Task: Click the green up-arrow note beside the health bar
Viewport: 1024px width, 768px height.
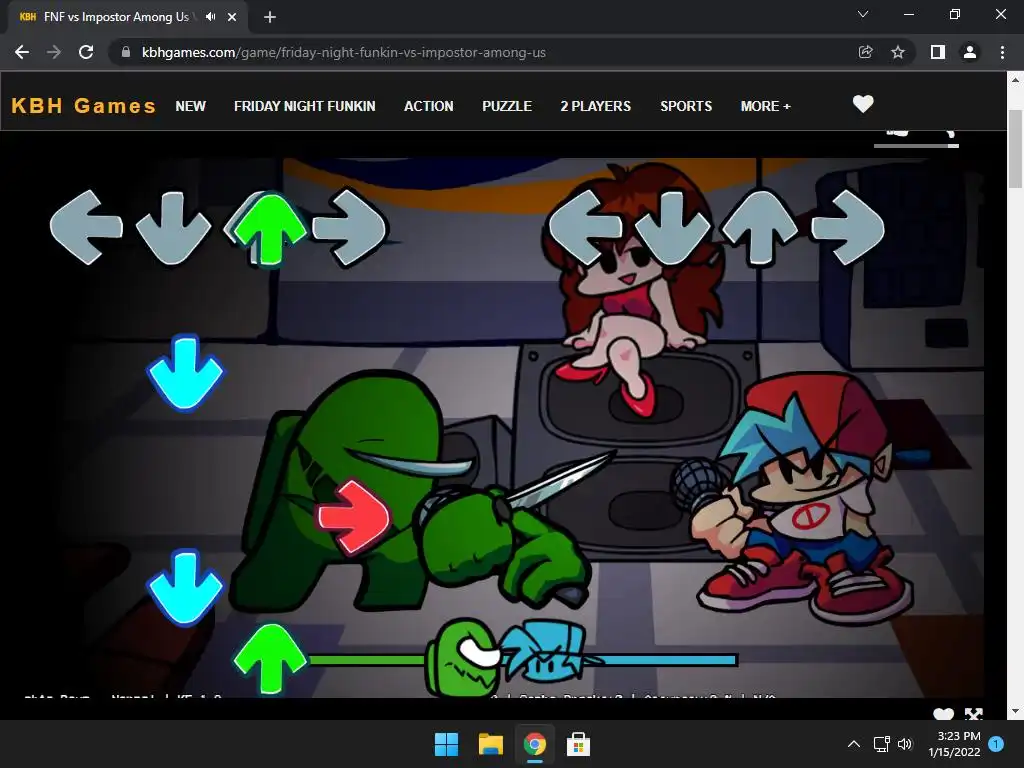Action: 270,660
